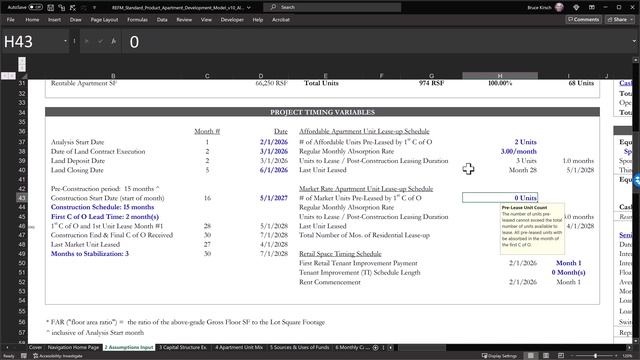Switch to Normal view icon

(x=531, y=356)
